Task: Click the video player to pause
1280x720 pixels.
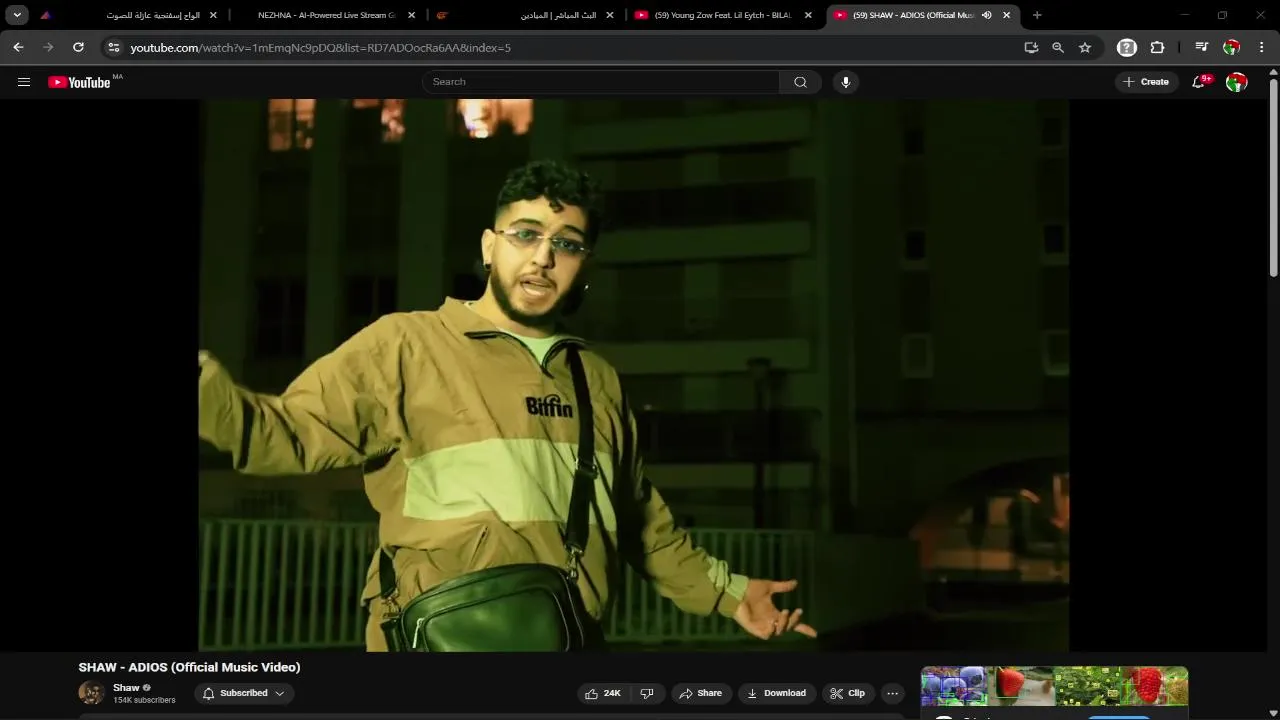Action: tap(633, 375)
